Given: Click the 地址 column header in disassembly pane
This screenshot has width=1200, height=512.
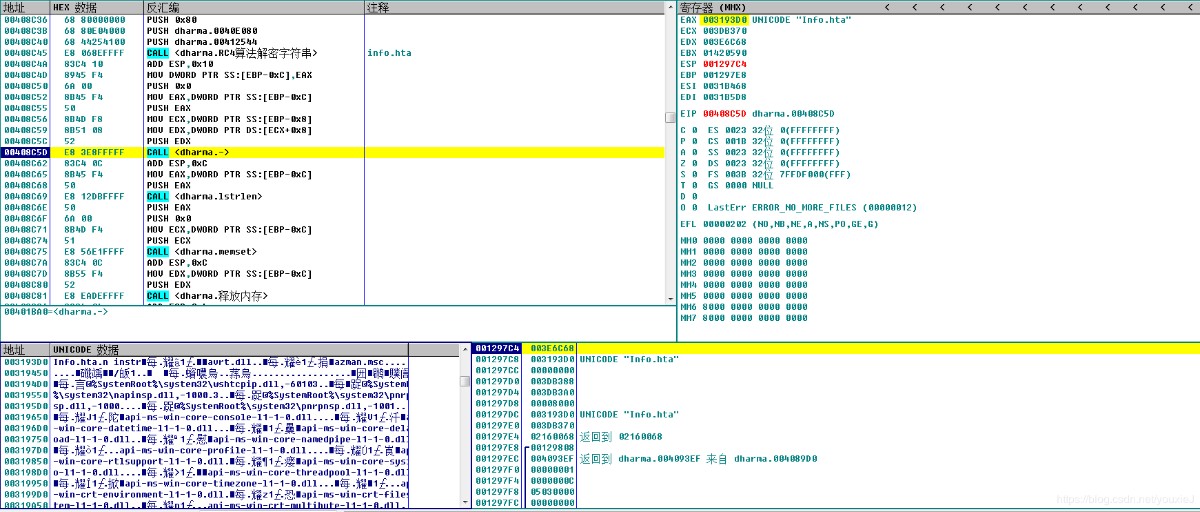Looking at the screenshot, I should pos(24,7).
